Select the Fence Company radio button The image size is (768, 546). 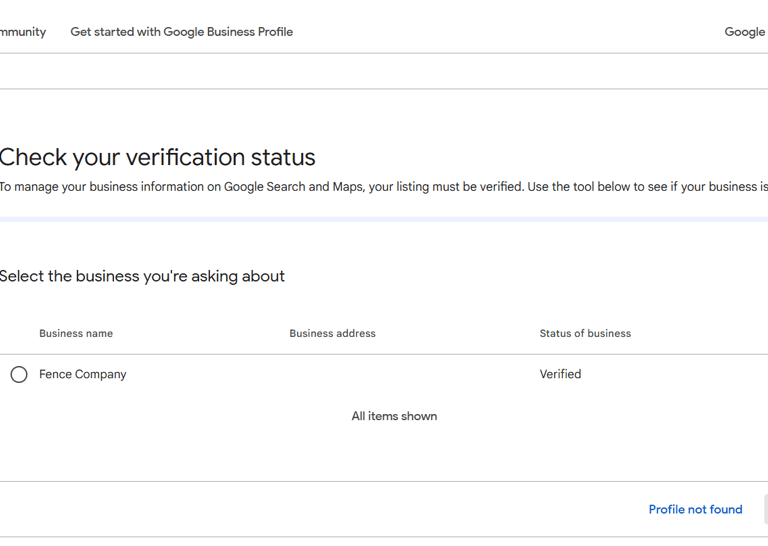coord(19,375)
